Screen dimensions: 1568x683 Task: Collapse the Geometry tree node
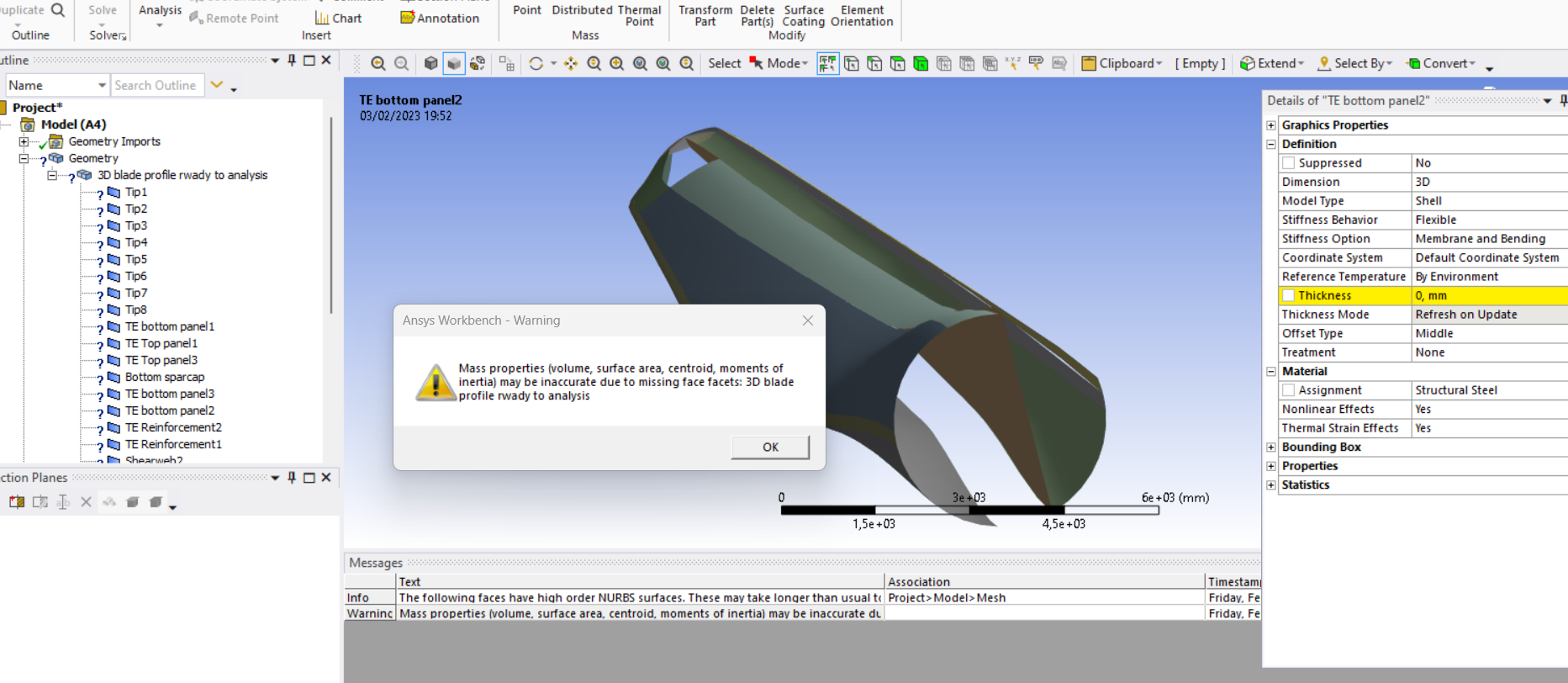click(x=24, y=158)
